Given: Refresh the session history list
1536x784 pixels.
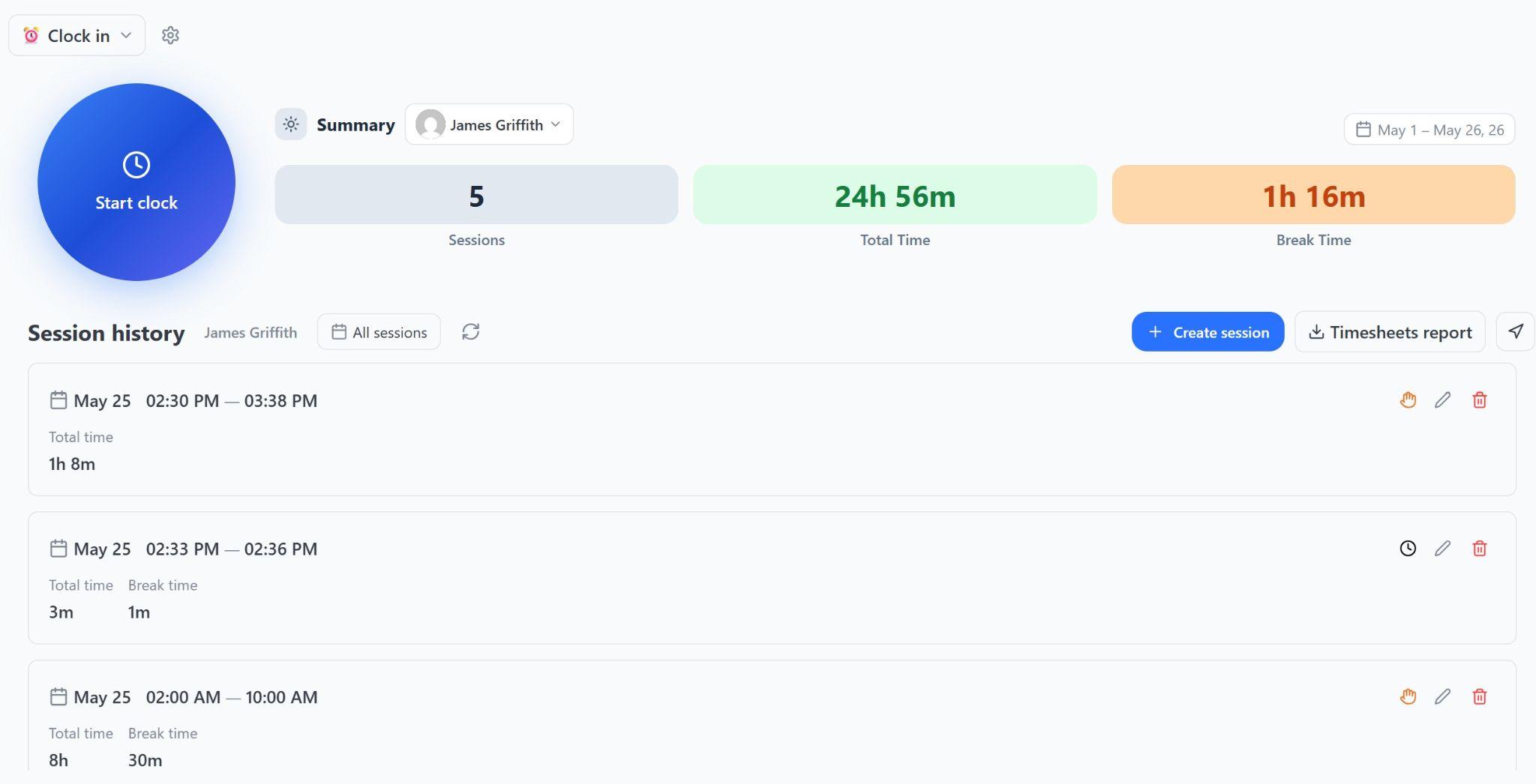Looking at the screenshot, I should click(x=471, y=332).
